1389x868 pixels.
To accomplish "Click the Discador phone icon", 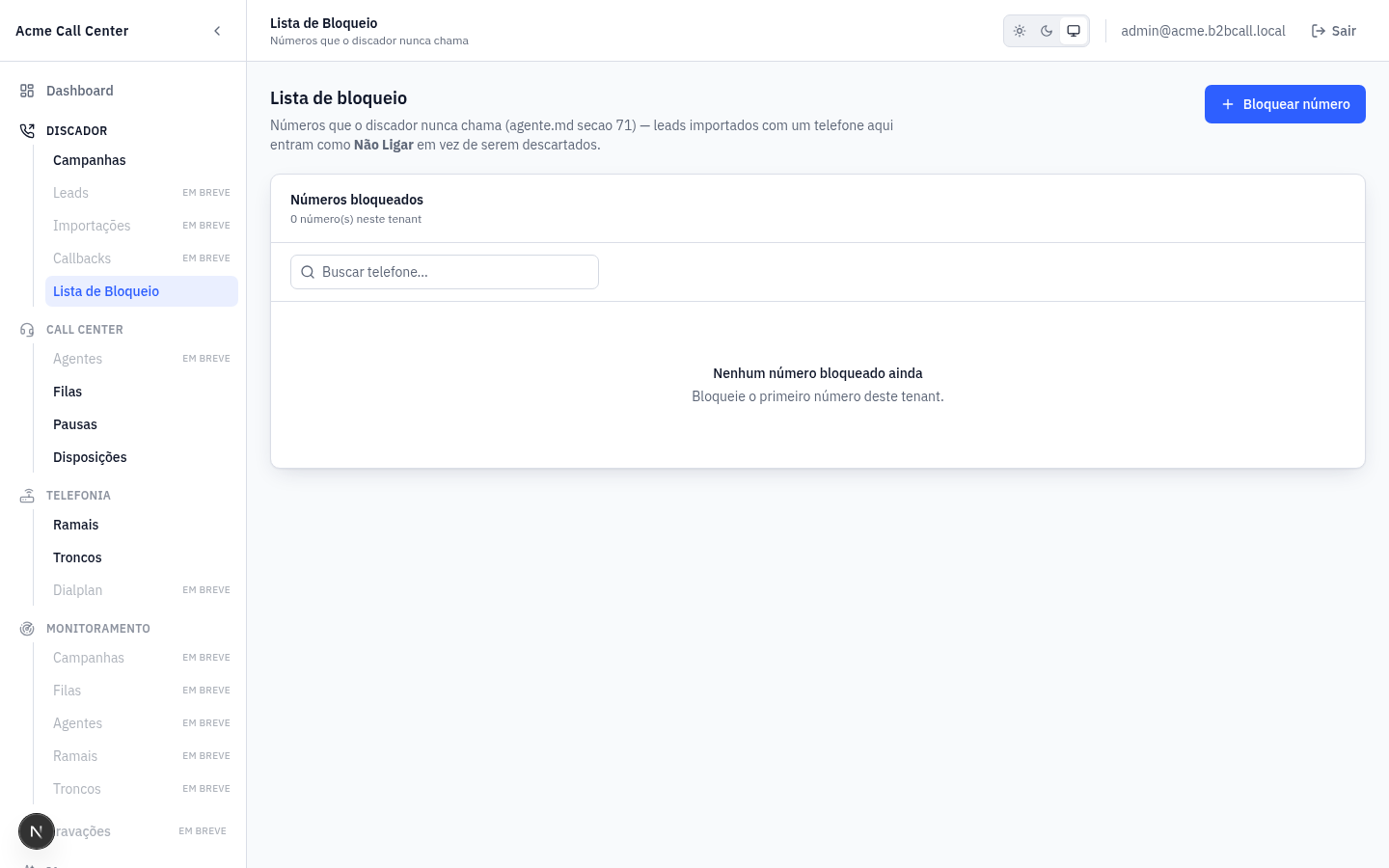I will point(27,131).
